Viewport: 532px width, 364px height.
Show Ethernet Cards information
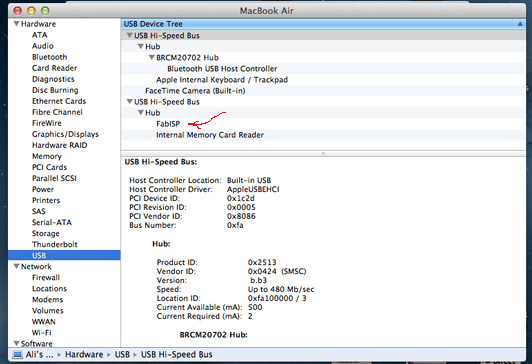coord(59,101)
